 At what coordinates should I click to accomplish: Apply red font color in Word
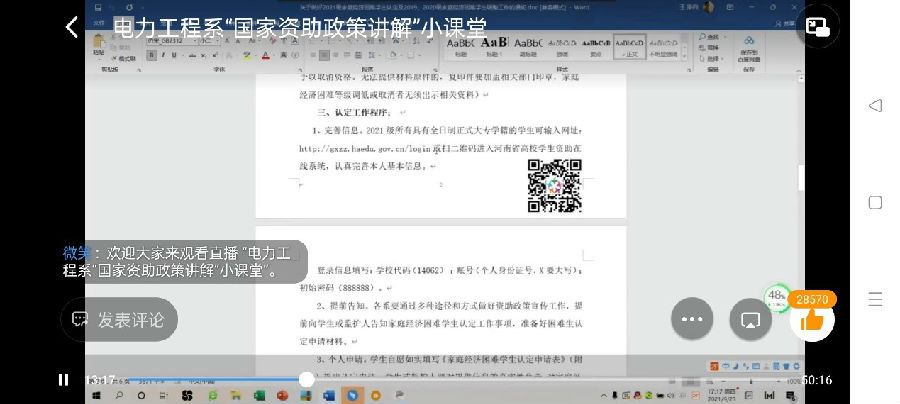[266, 56]
